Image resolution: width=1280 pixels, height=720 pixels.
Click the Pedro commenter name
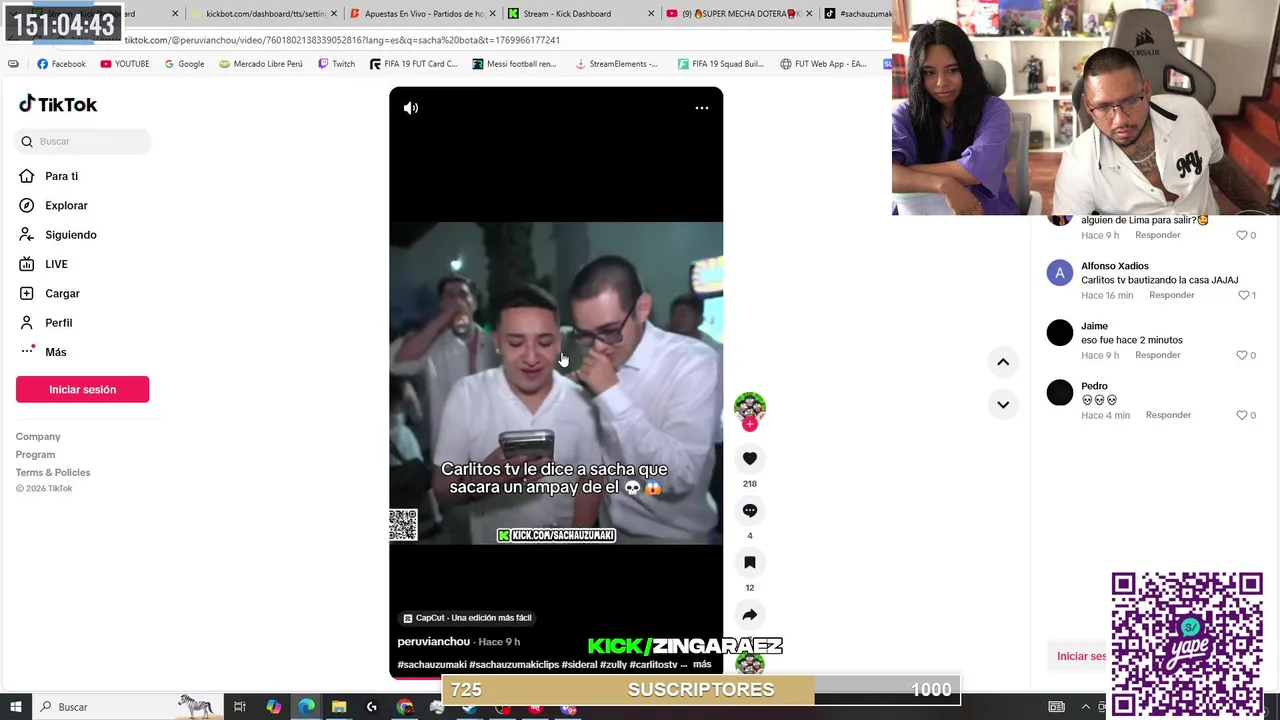[1094, 386]
